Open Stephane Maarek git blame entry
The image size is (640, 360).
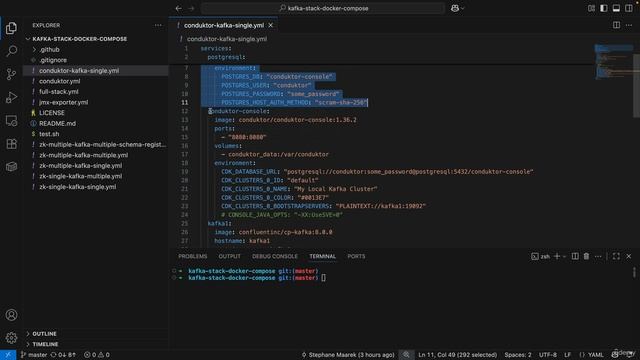click(348, 355)
